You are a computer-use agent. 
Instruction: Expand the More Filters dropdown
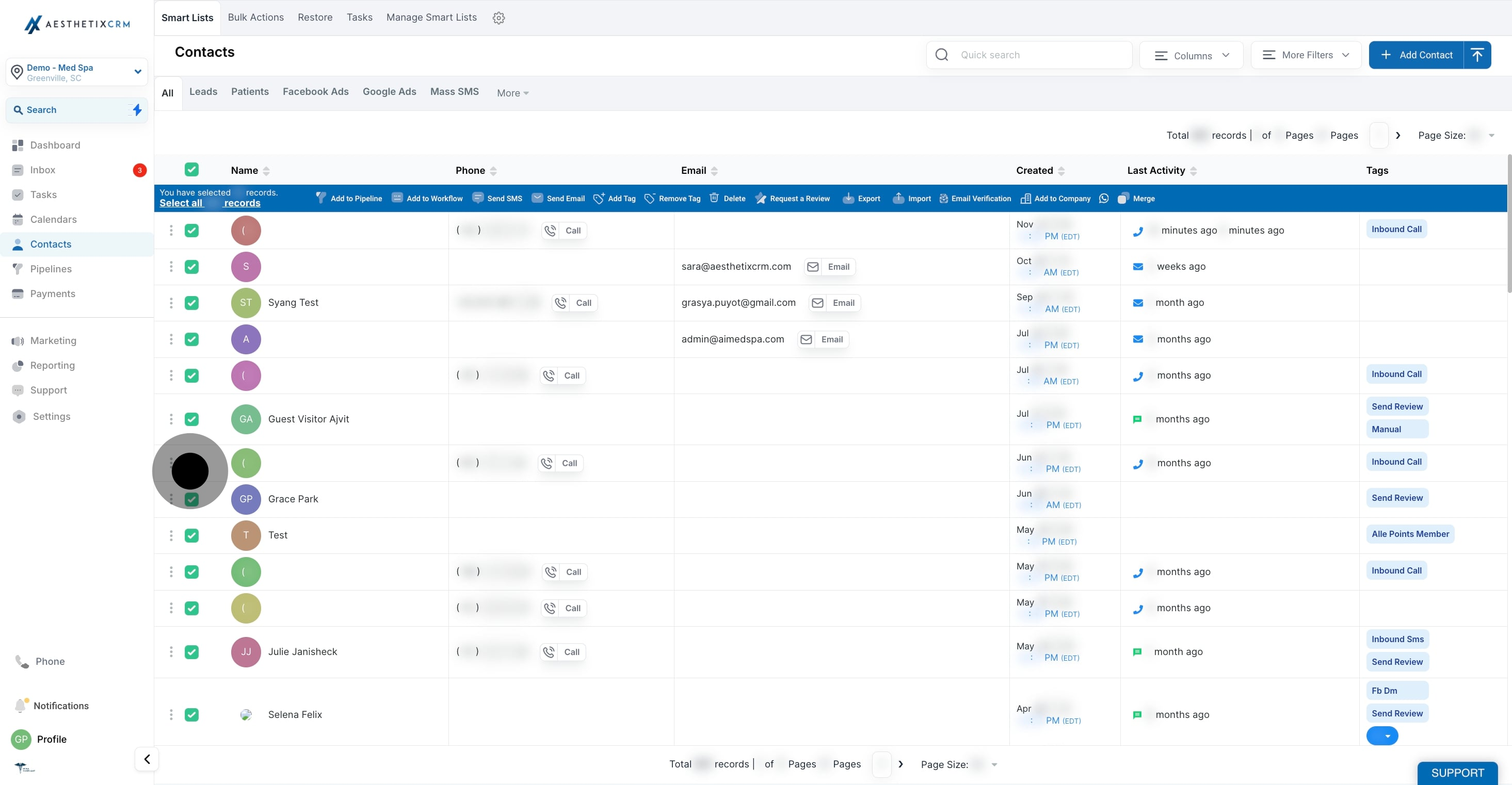(x=1306, y=55)
